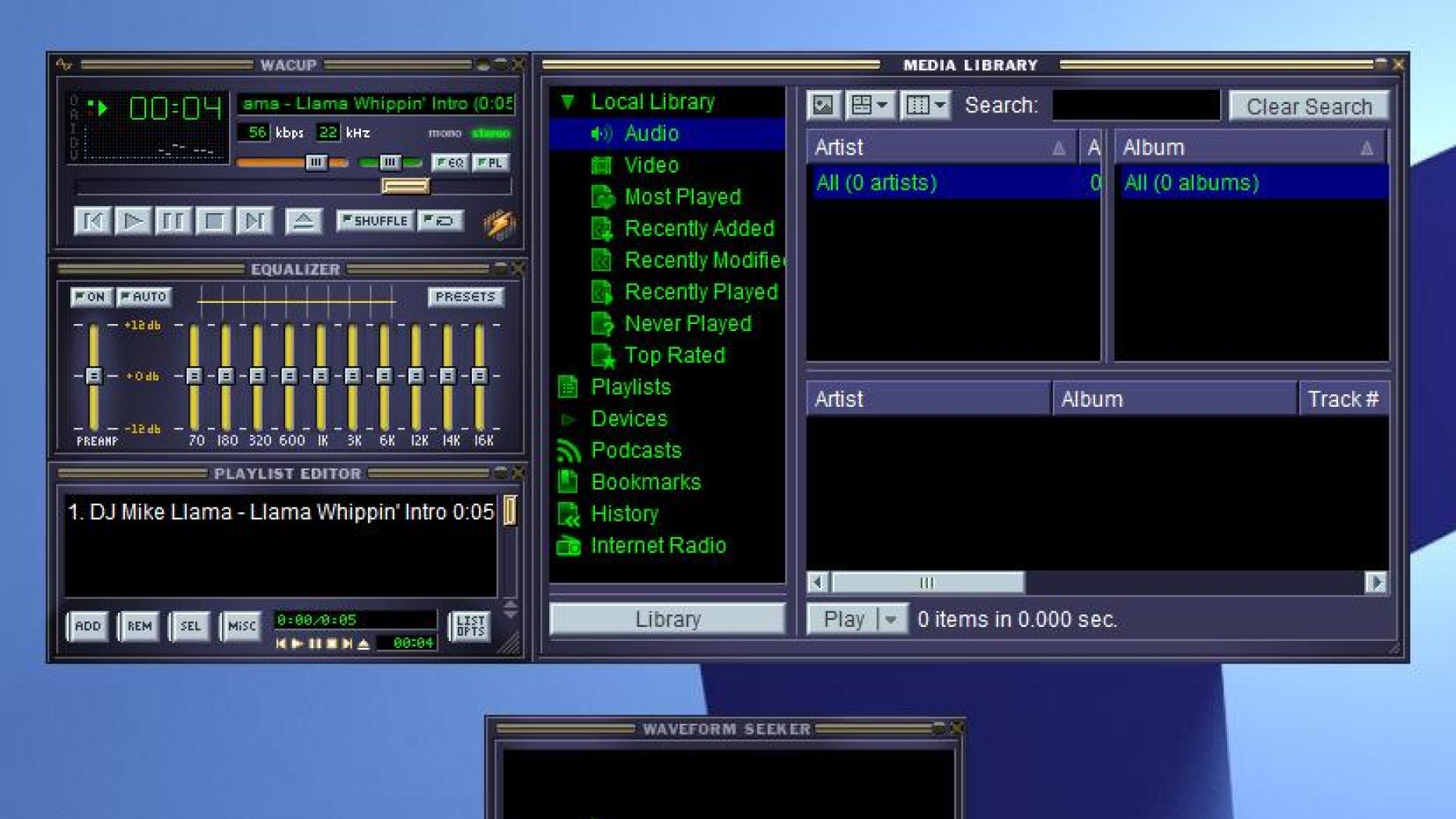Select DJ Mike Llama playlist entry

point(280,511)
